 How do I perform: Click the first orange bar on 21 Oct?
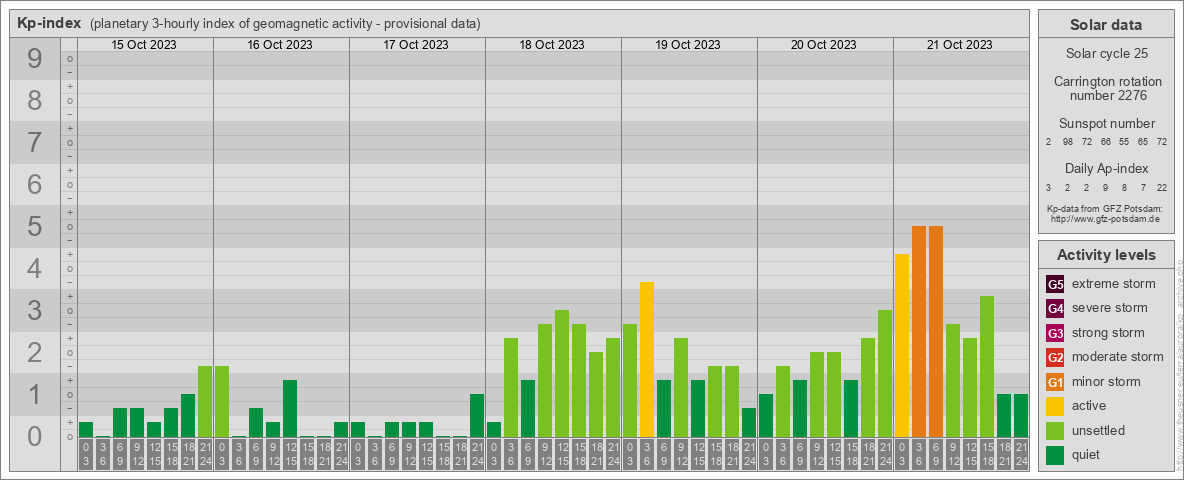(x=919, y=331)
